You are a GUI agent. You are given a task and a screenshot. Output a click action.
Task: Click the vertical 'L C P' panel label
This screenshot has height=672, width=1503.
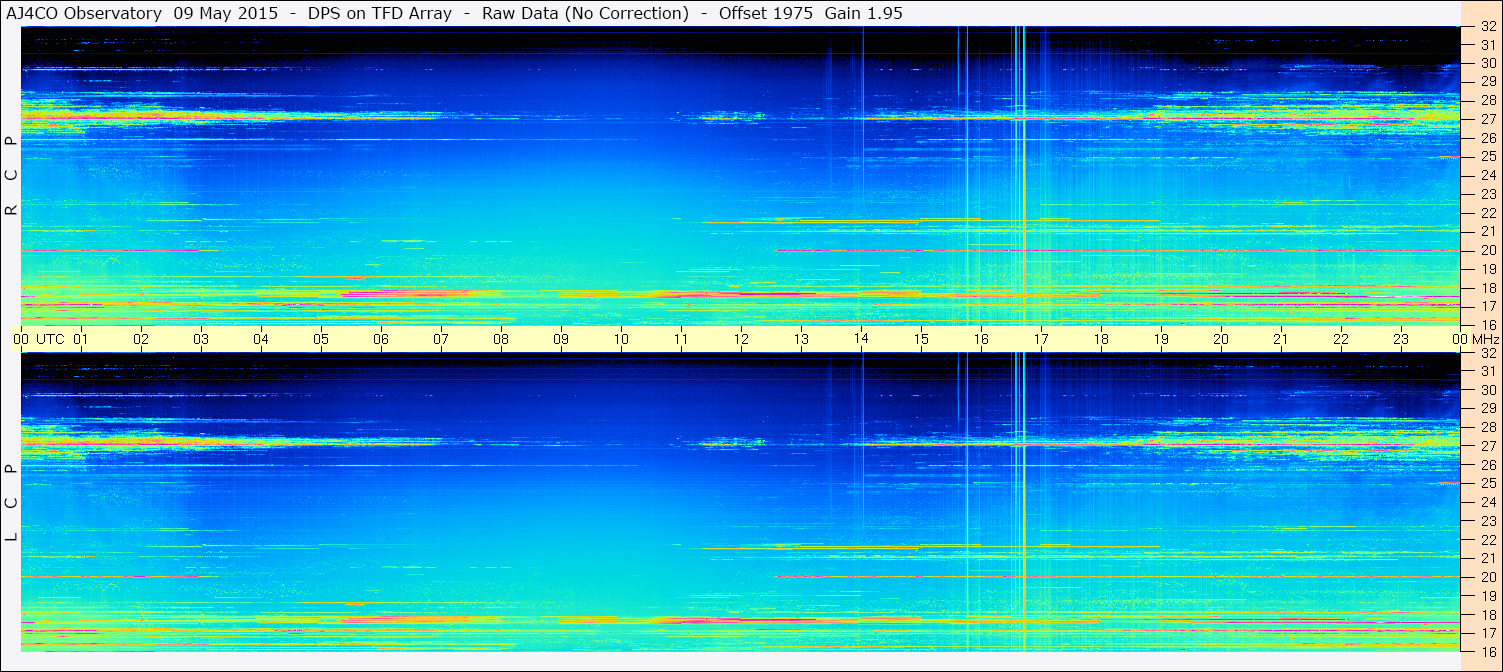(x=11, y=503)
